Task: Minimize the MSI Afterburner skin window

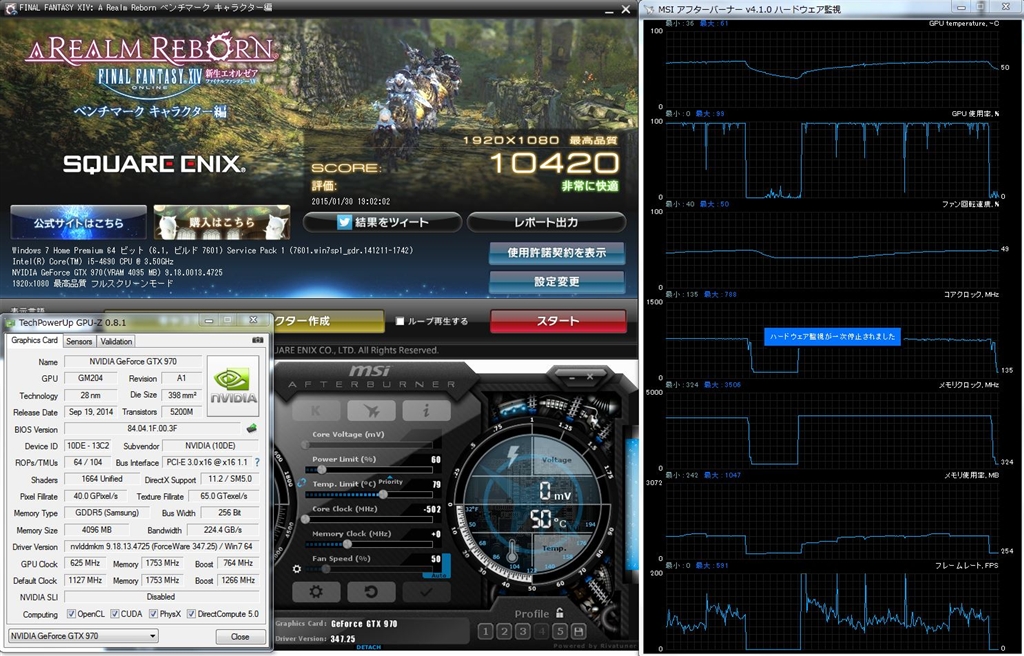Action: [x=571, y=377]
